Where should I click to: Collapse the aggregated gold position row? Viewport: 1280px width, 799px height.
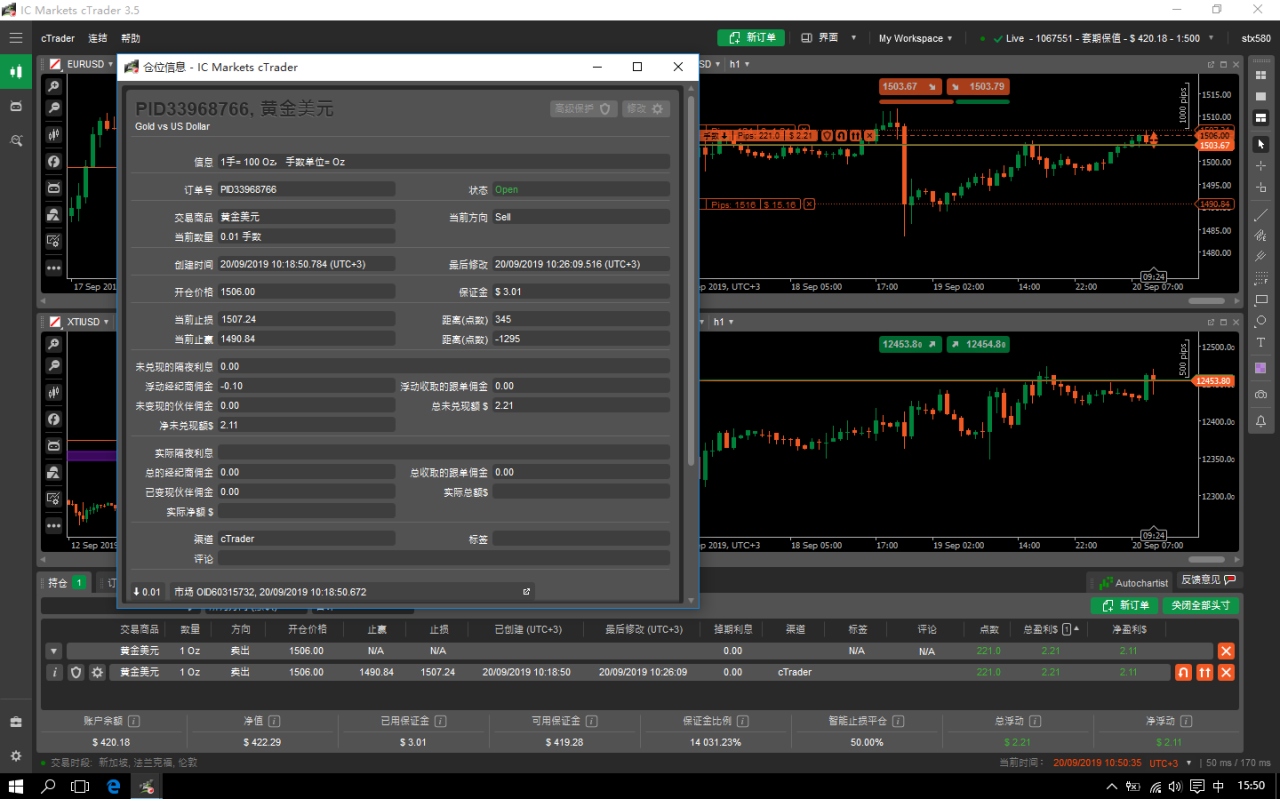point(54,651)
